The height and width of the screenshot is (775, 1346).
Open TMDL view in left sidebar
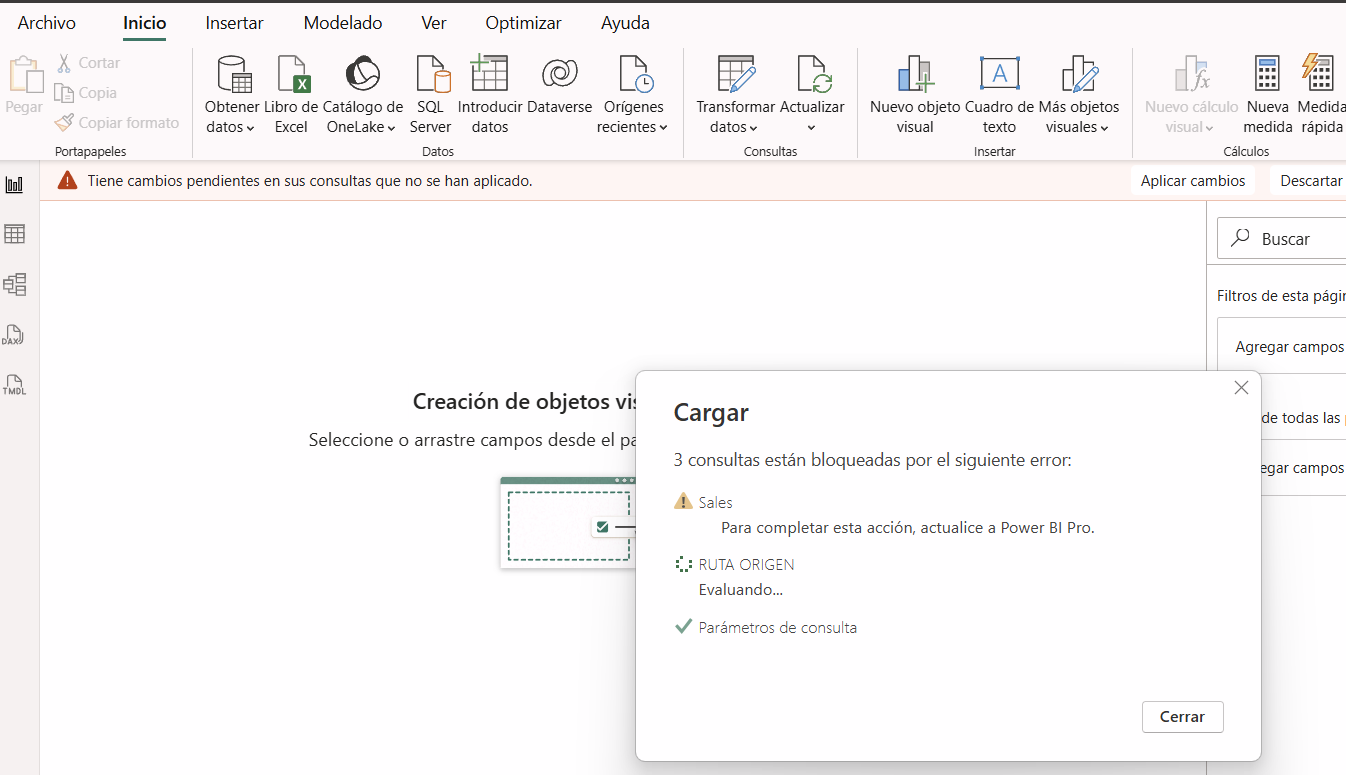point(15,385)
